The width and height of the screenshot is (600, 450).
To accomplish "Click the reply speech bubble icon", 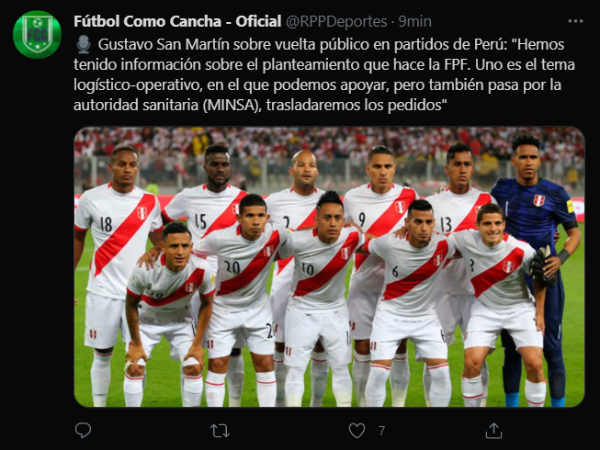I will 83,430.
